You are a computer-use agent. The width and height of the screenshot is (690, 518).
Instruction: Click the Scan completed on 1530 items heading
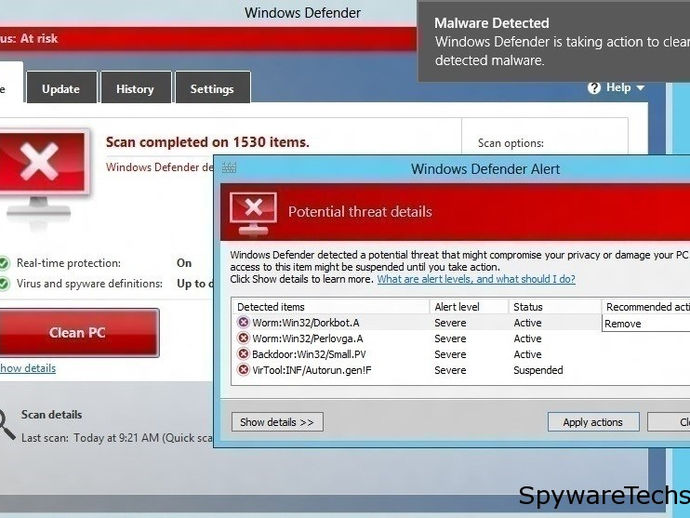[x=208, y=142]
